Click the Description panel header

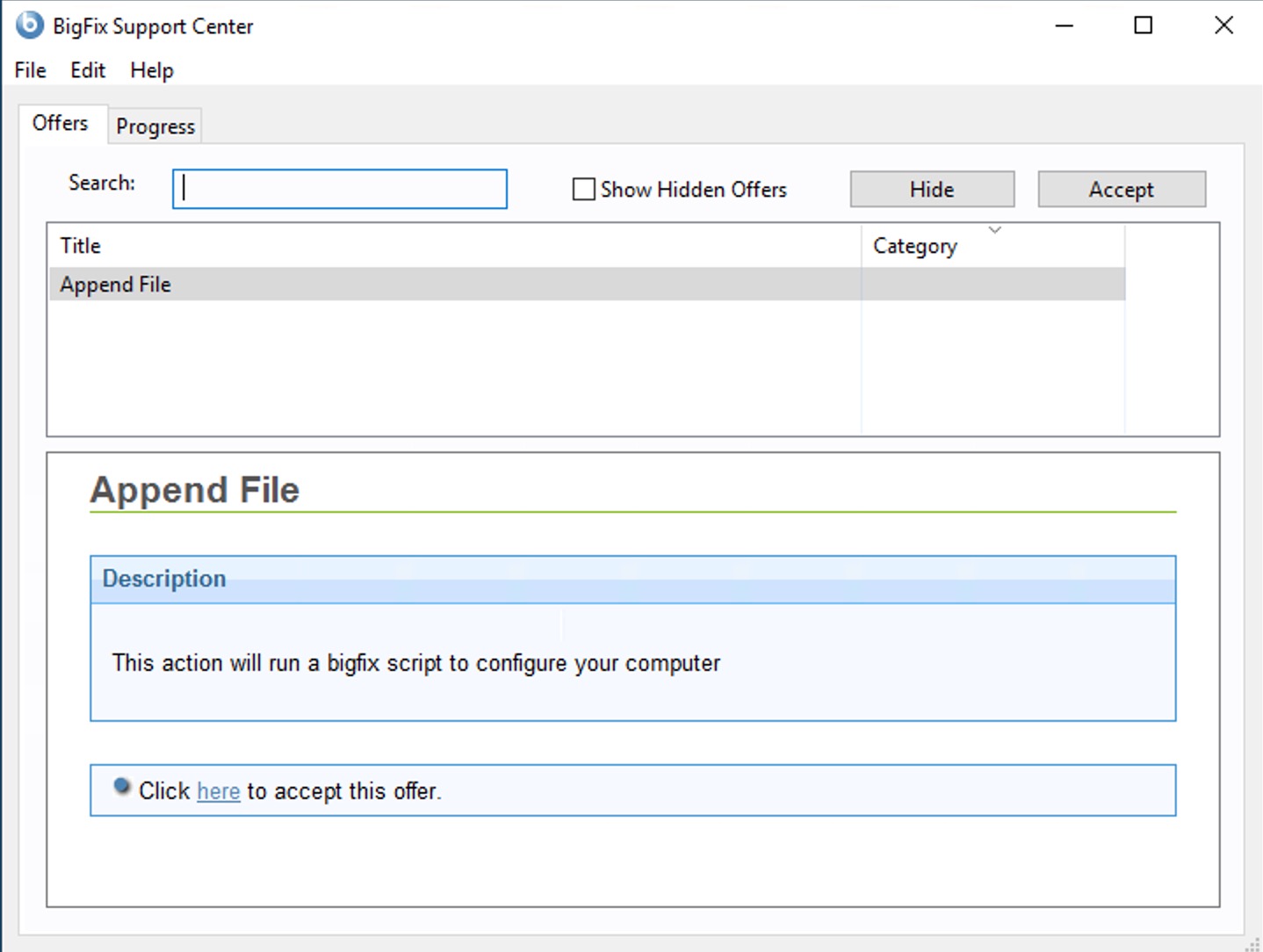point(632,579)
